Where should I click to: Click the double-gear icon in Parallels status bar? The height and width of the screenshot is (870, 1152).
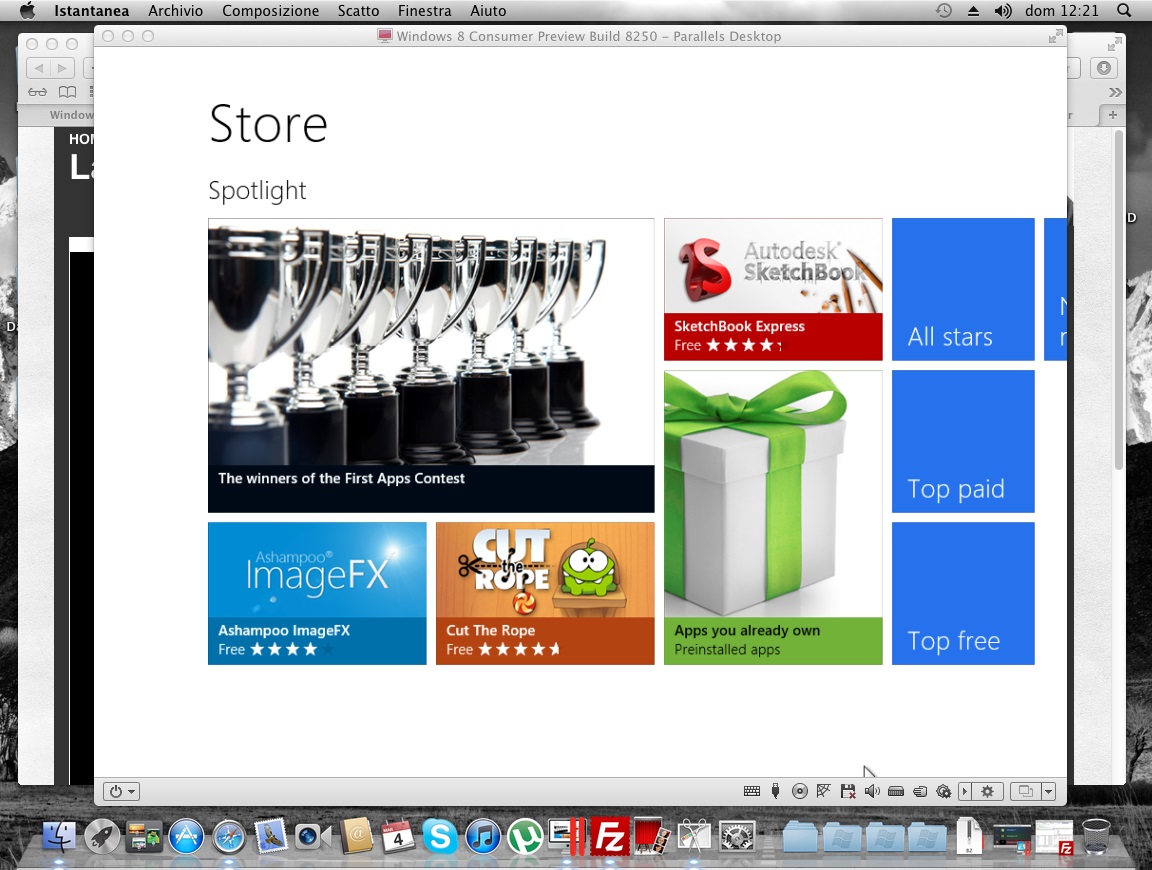943,791
